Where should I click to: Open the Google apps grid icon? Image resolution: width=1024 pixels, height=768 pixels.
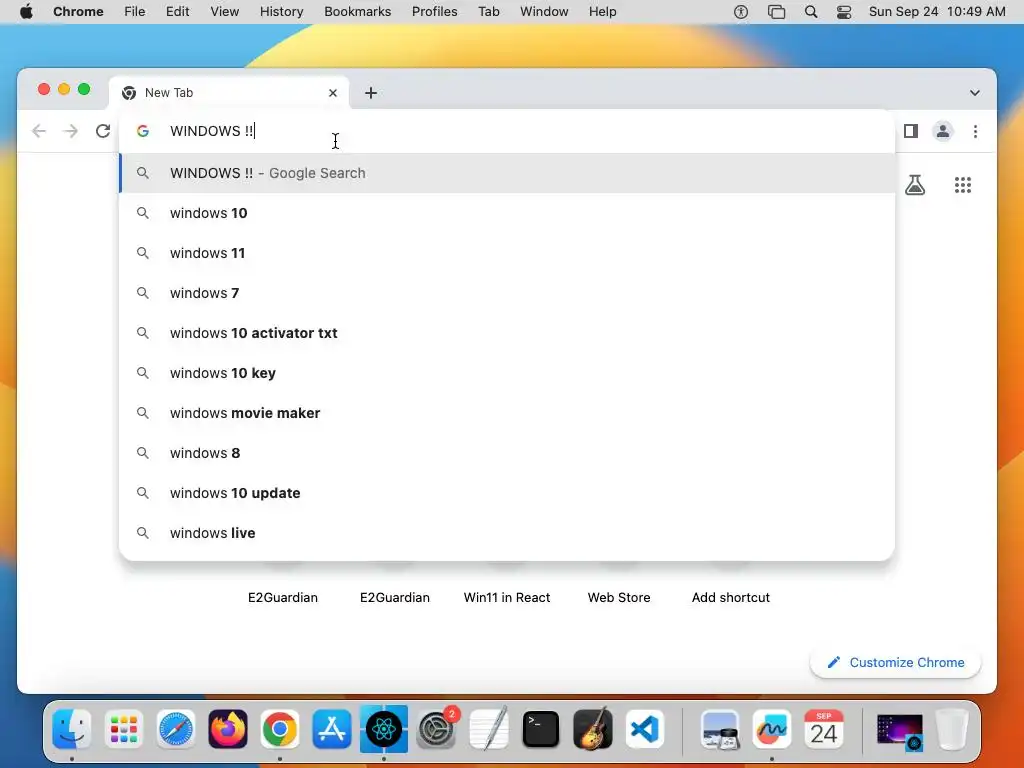(963, 185)
